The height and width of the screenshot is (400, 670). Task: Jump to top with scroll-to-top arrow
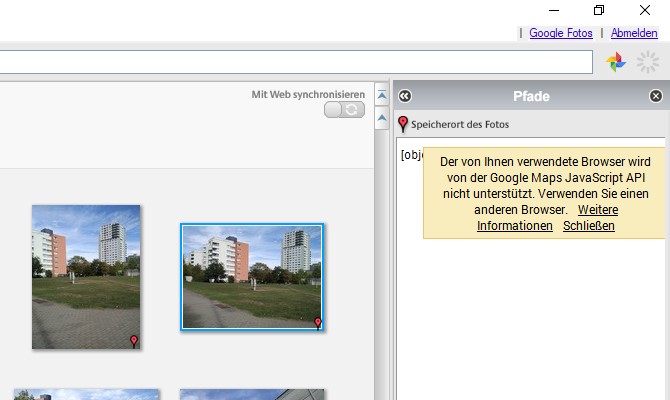click(382, 95)
